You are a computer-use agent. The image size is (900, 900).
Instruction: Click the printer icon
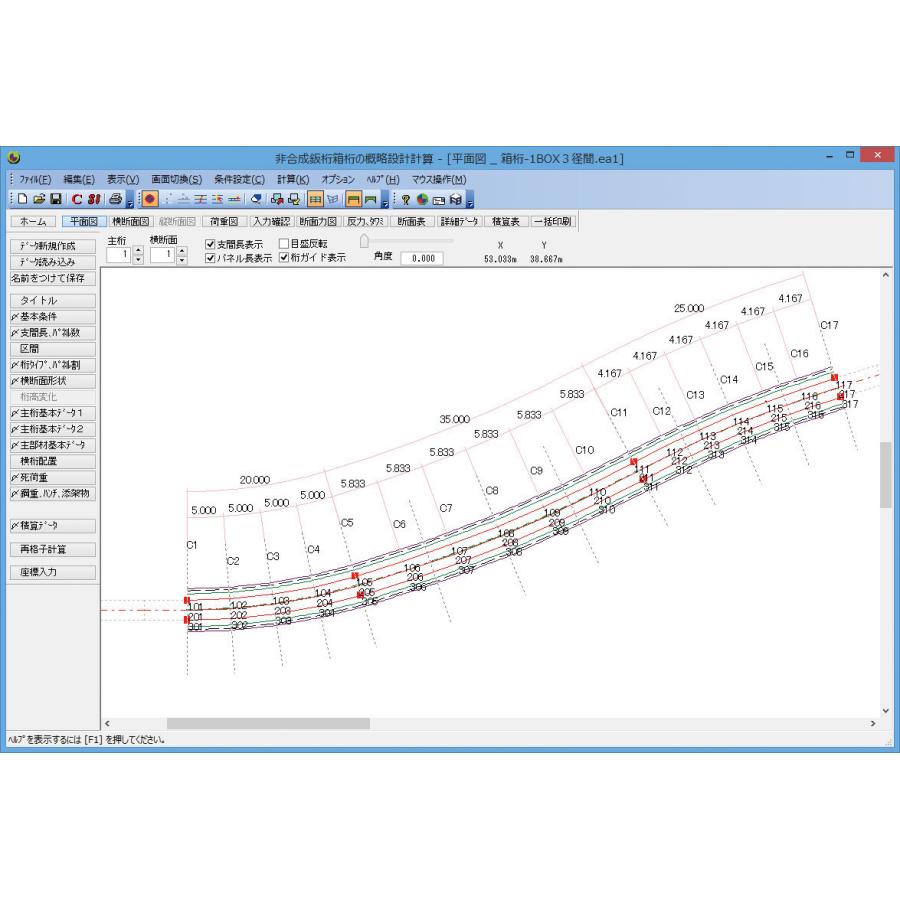tap(115, 199)
